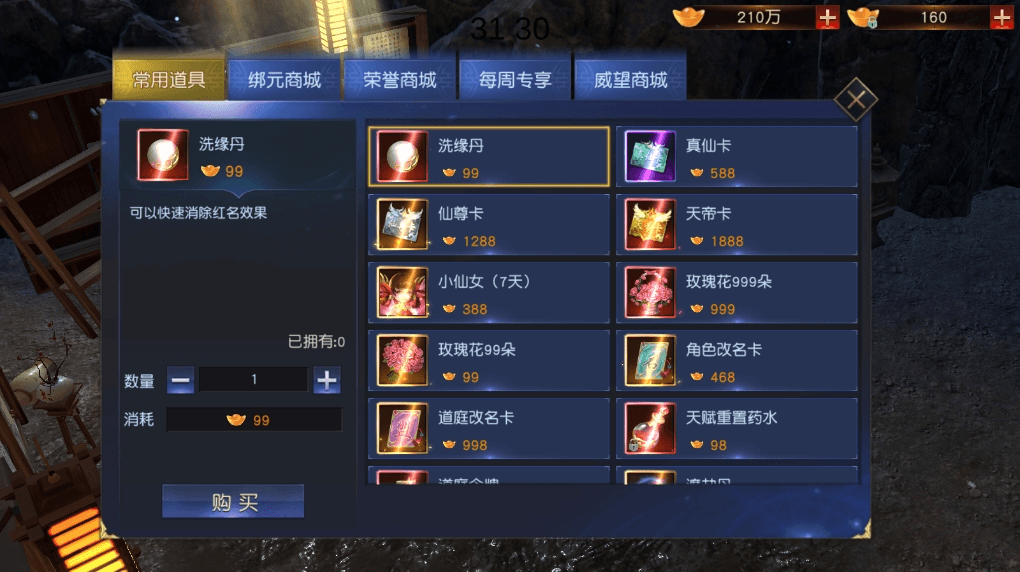
Task: Open the 荣誉商城 tab
Action: (399, 80)
